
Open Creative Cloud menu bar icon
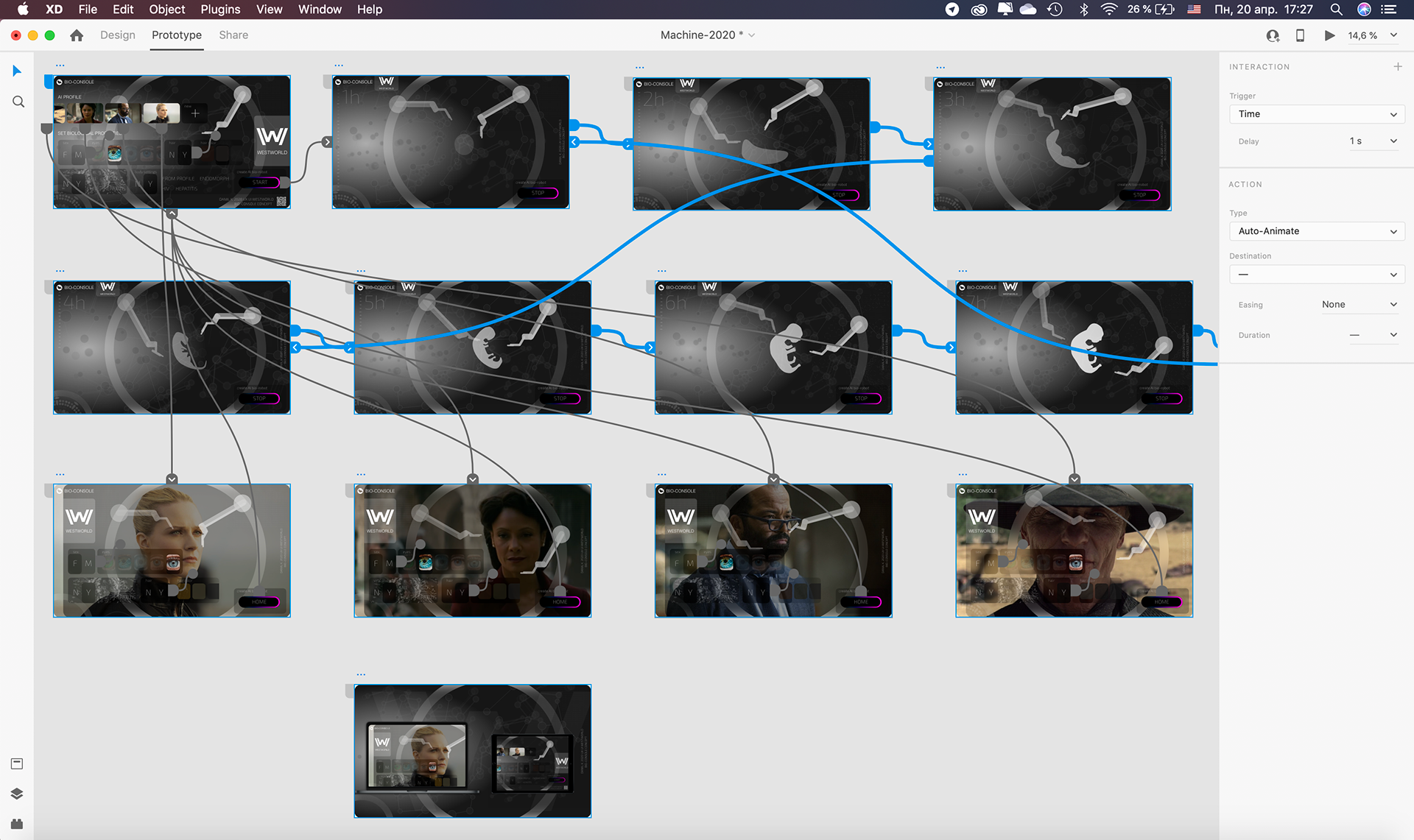[x=979, y=10]
